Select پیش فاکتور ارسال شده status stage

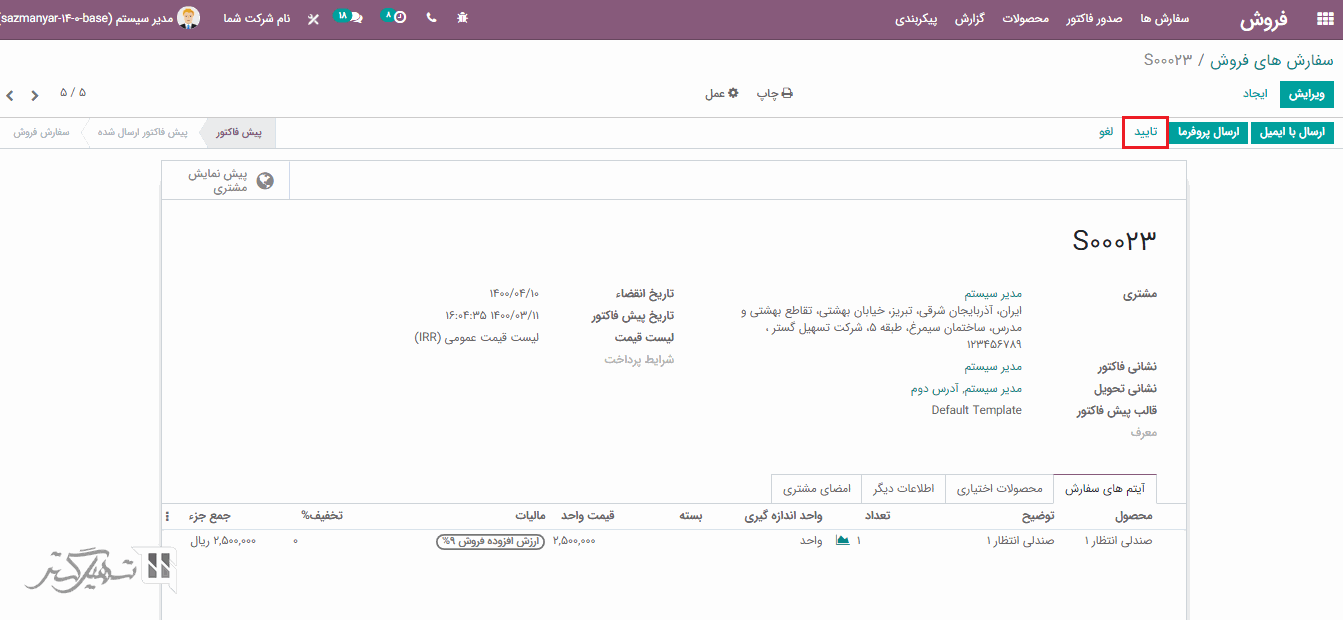143,132
